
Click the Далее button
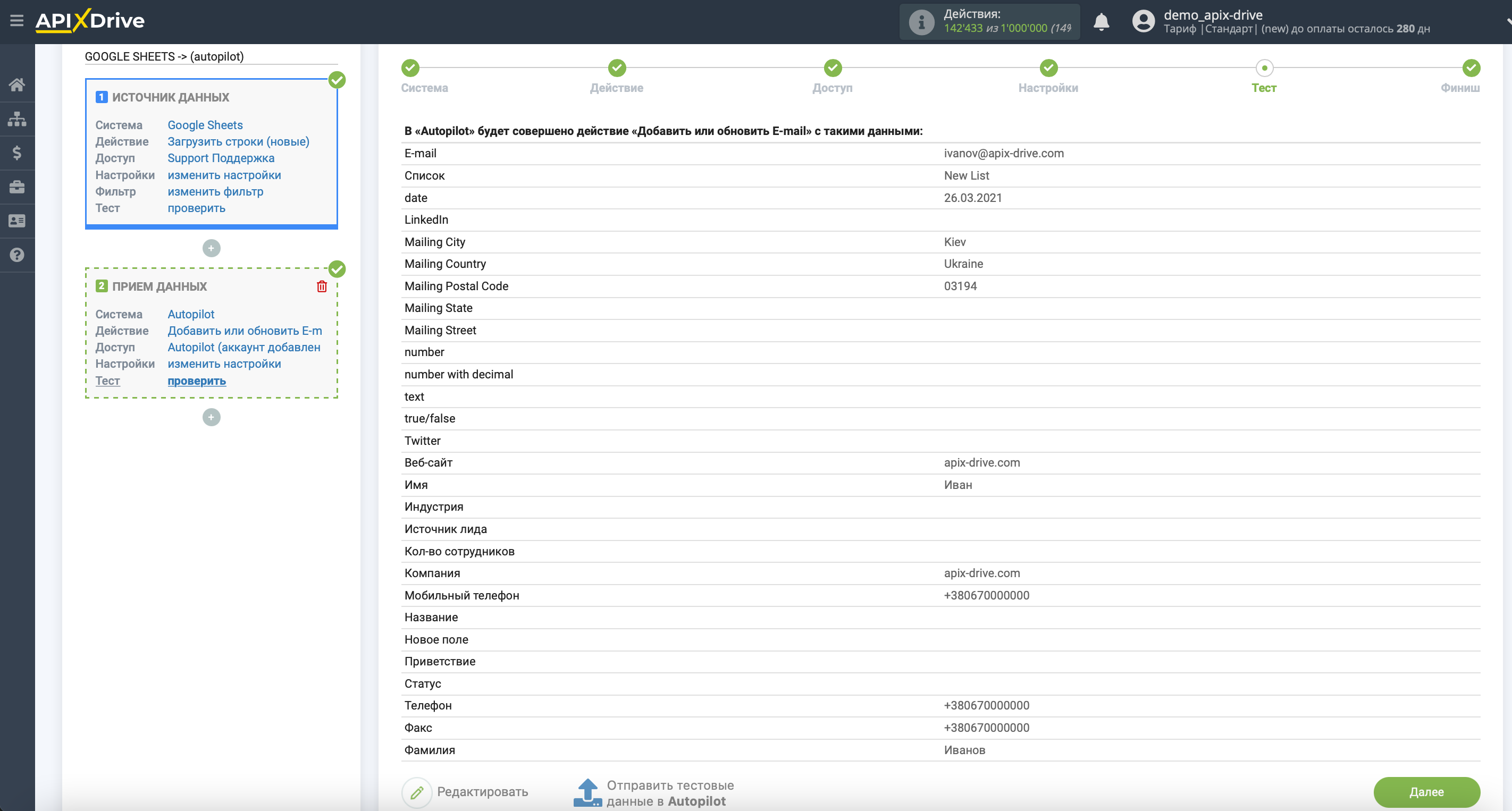click(1426, 792)
